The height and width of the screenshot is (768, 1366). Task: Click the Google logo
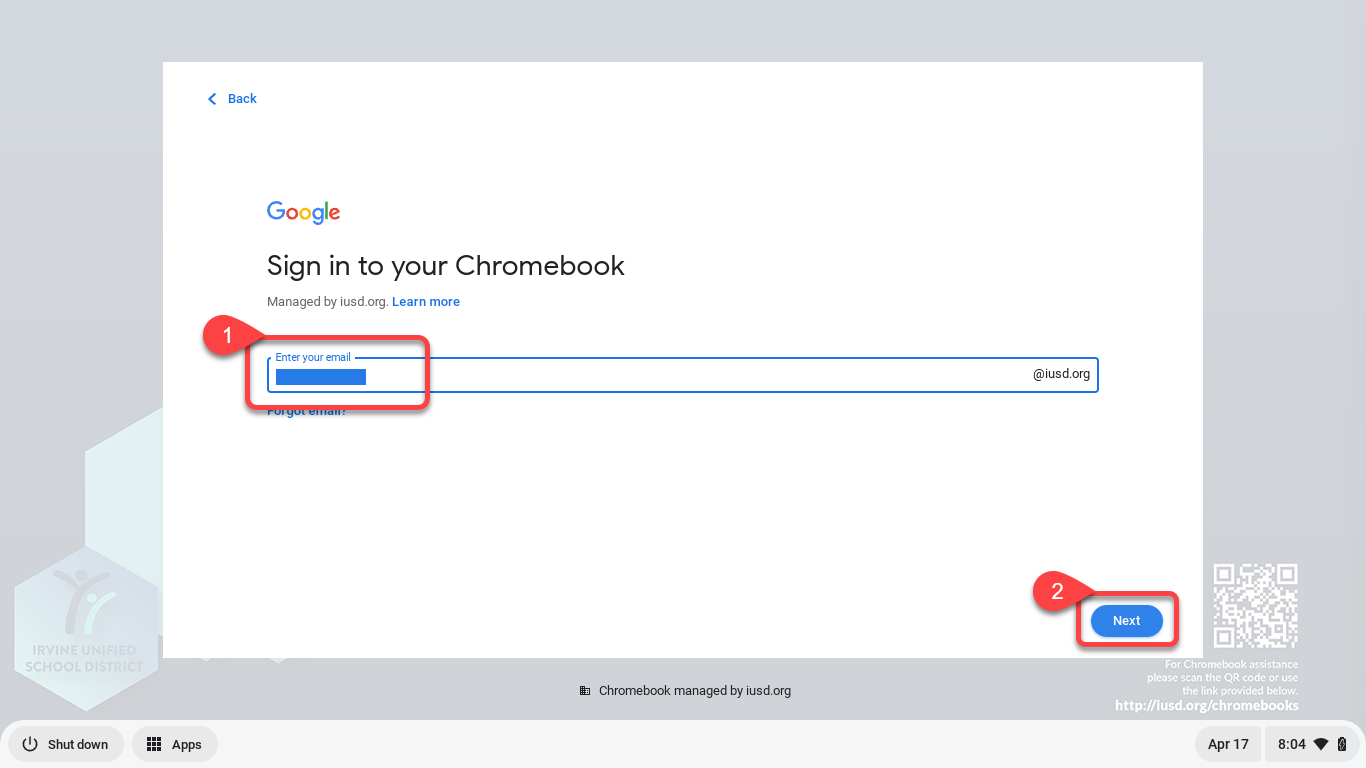(x=303, y=213)
